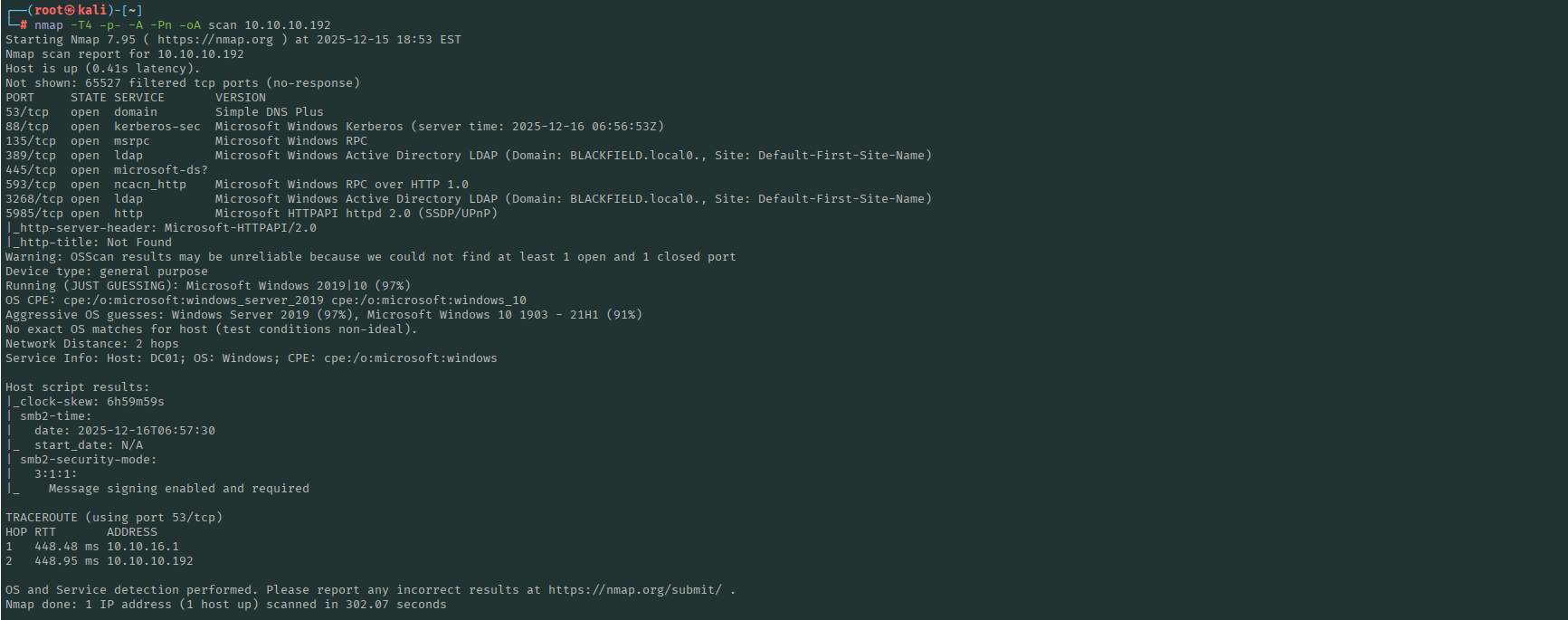Click the Service Info DC01 host line
Screen dimensions: 1568x620
(251, 358)
